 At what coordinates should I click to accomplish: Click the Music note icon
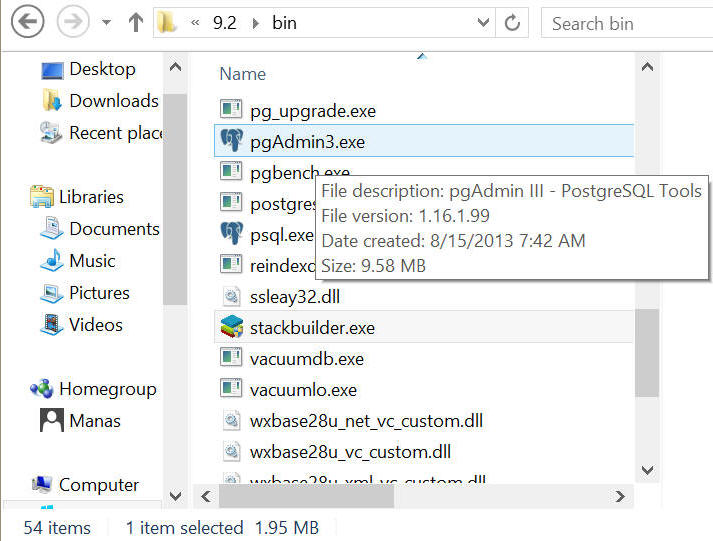point(51,260)
